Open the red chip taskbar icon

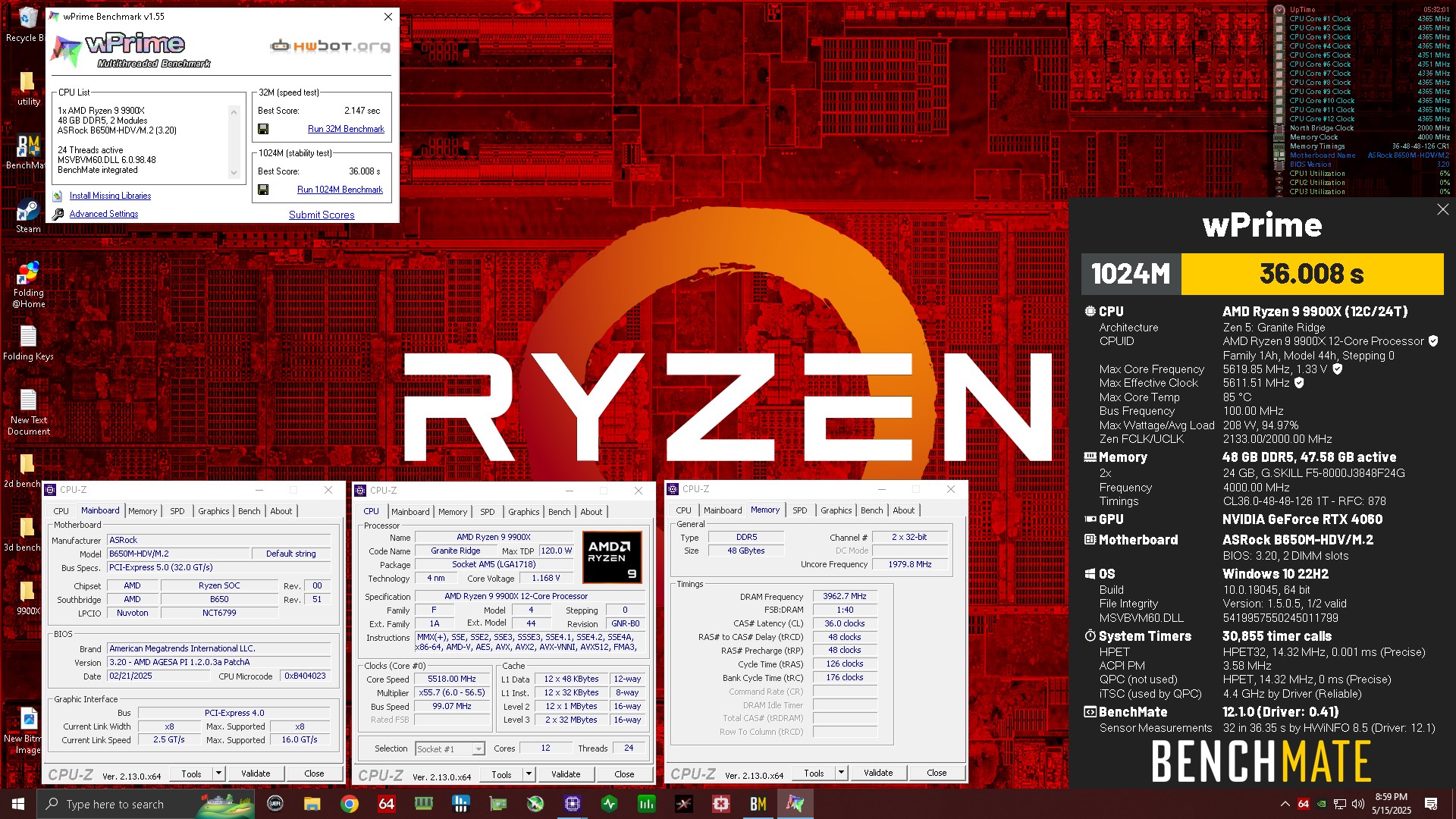click(720, 804)
